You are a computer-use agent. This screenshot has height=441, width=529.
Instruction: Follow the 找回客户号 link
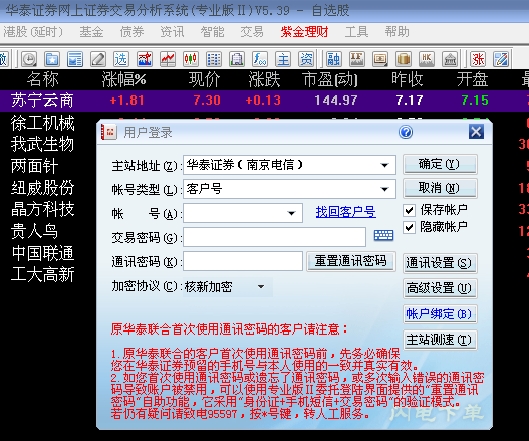pos(345,212)
